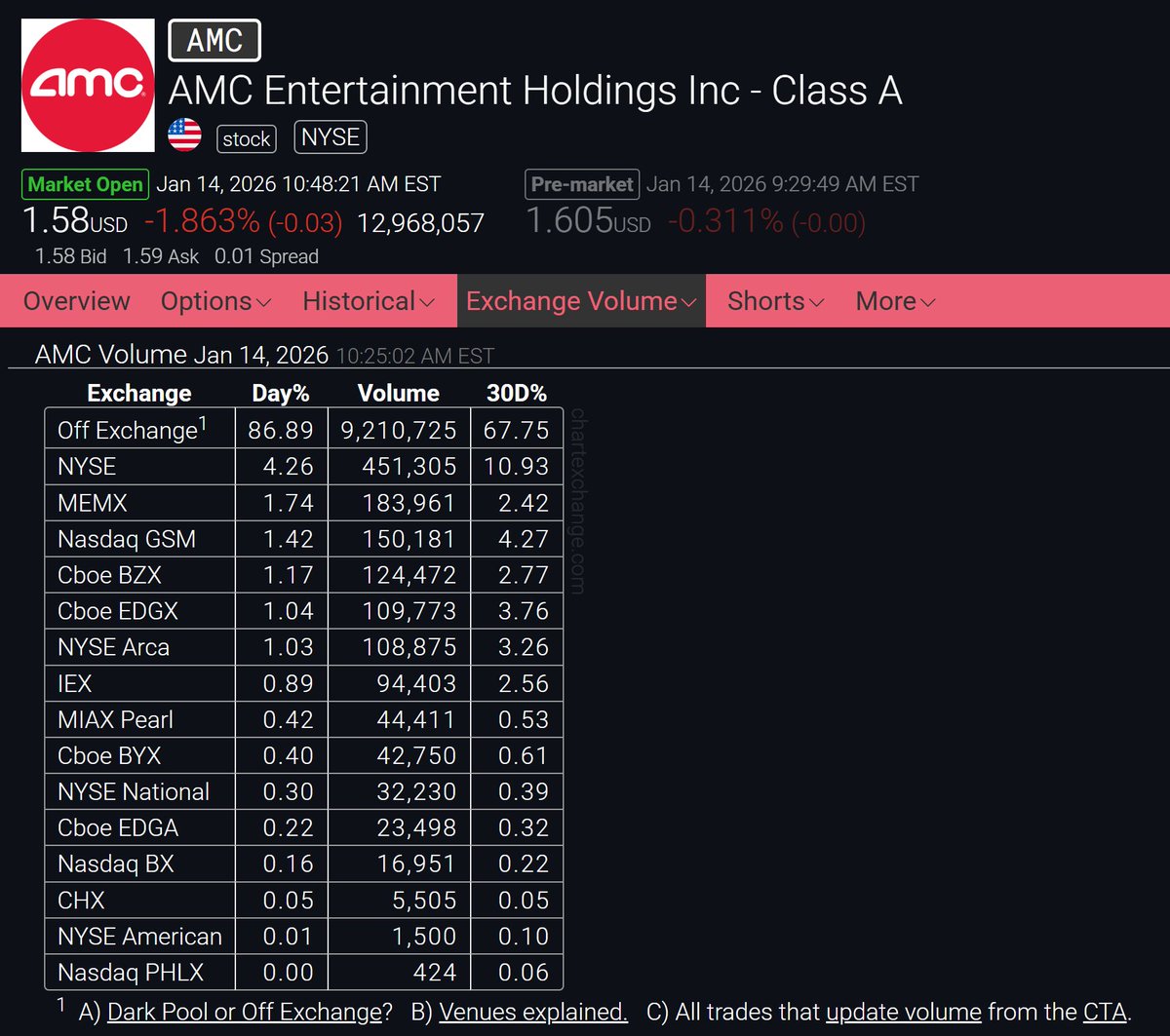Viewport: 1170px width, 1036px height.
Task: Expand the Options dropdown menu
Action: tap(215, 301)
